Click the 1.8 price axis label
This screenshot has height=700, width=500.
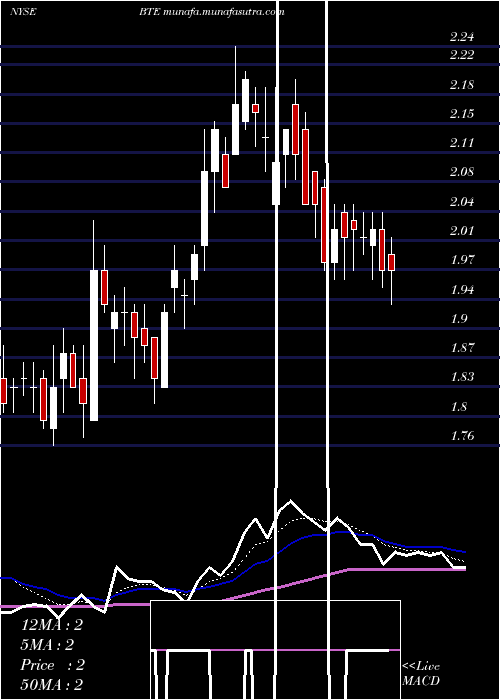tap(458, 407)
